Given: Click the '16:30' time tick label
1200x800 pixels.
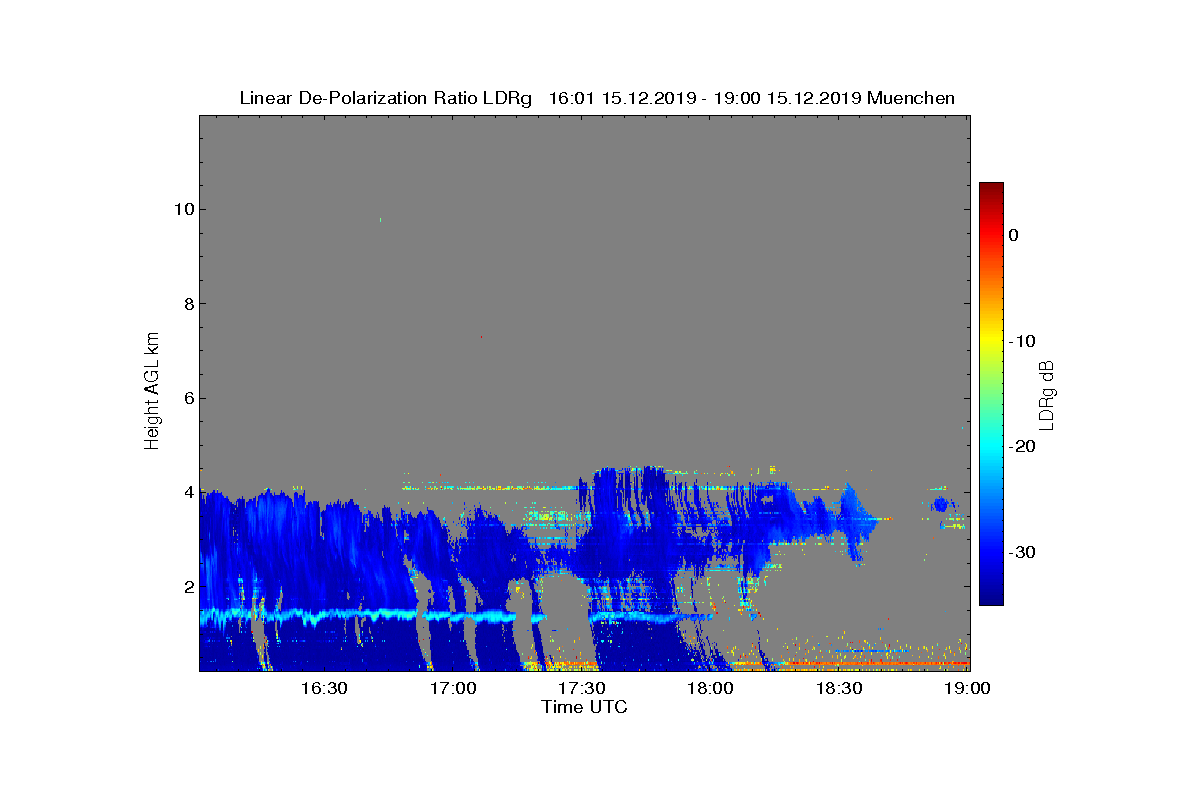Looking at the screenshot, I should 324,688.
